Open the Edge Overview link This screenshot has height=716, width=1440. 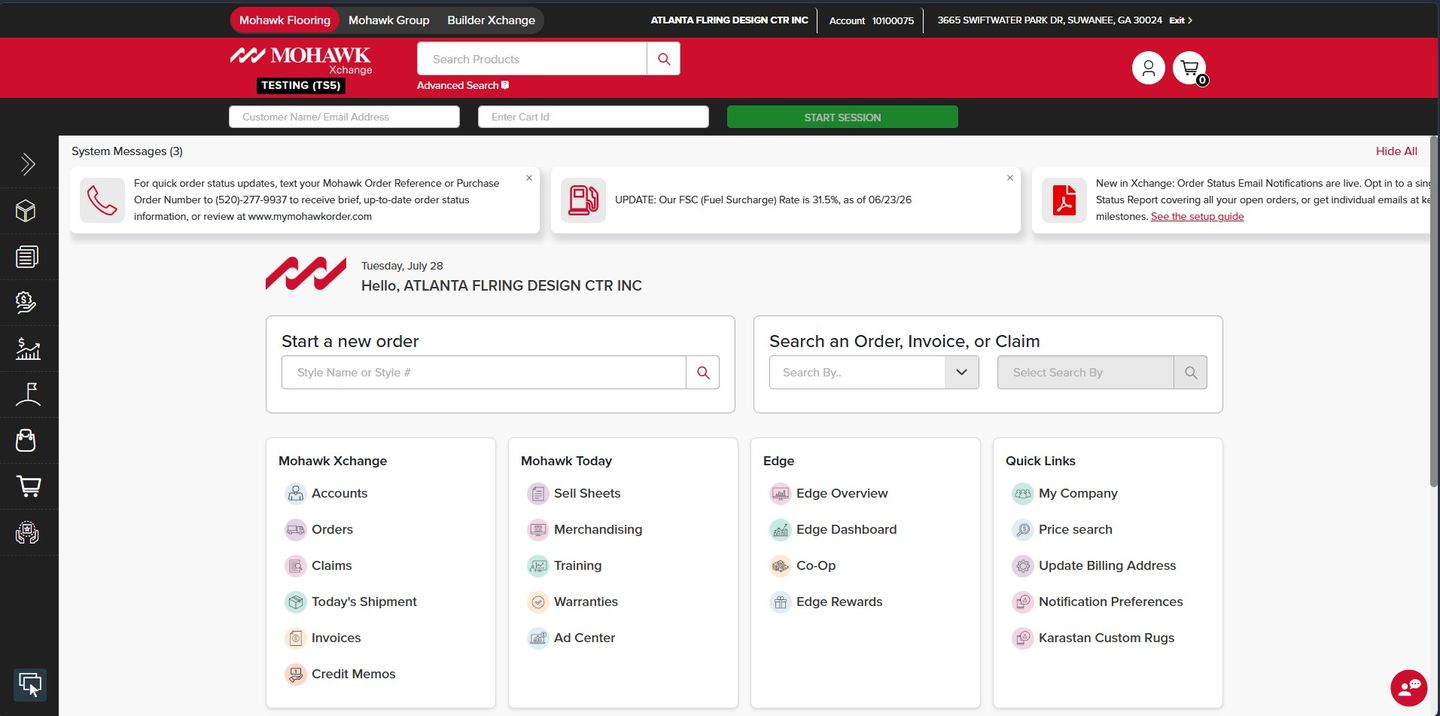pyautogui.click(x=842, y=493)
